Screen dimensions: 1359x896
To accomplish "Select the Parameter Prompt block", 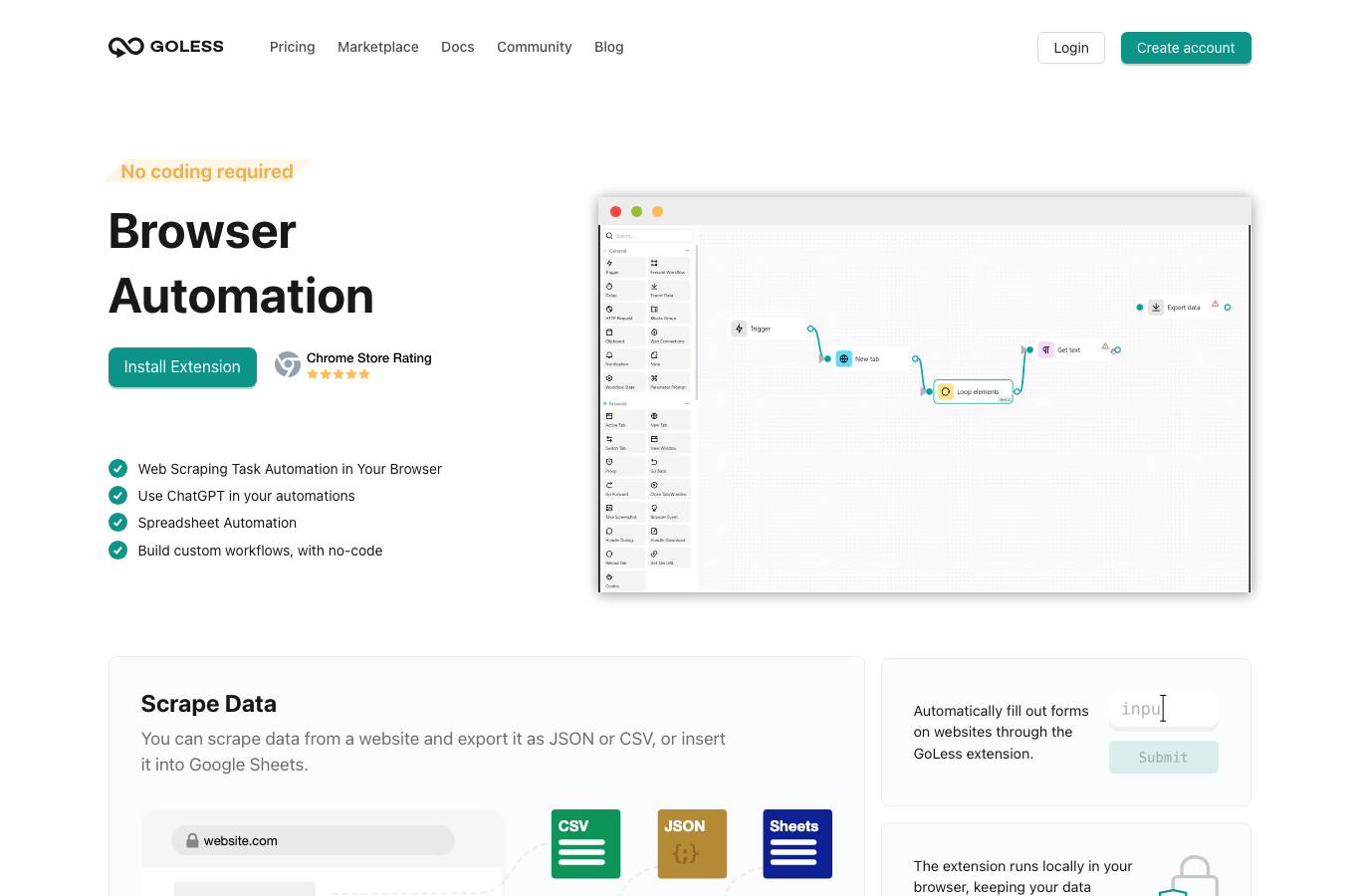I will (669, 382).
